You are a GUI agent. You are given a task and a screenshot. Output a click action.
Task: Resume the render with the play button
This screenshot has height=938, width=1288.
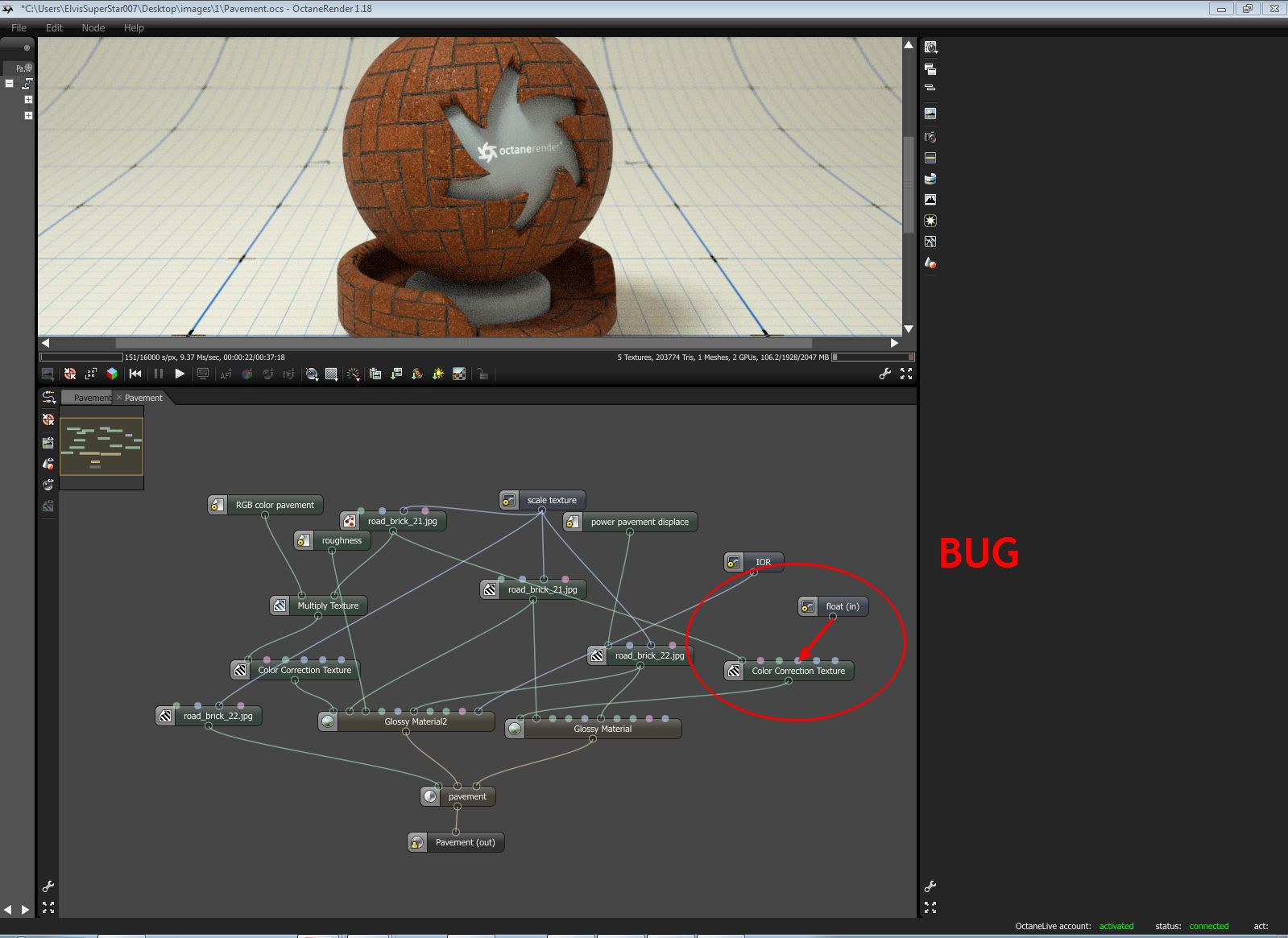coord(180,374)
